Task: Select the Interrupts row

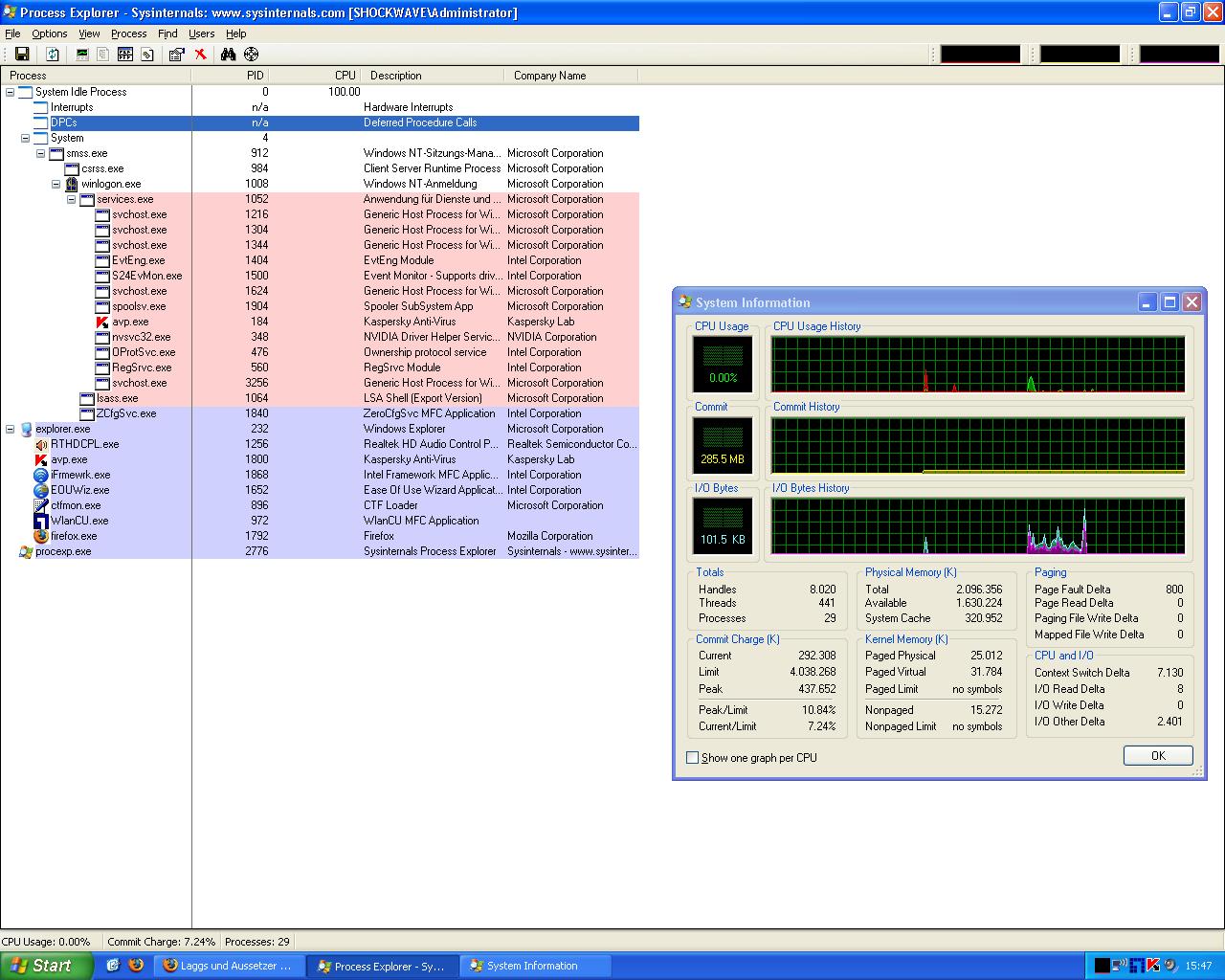Action: point(320,107)
